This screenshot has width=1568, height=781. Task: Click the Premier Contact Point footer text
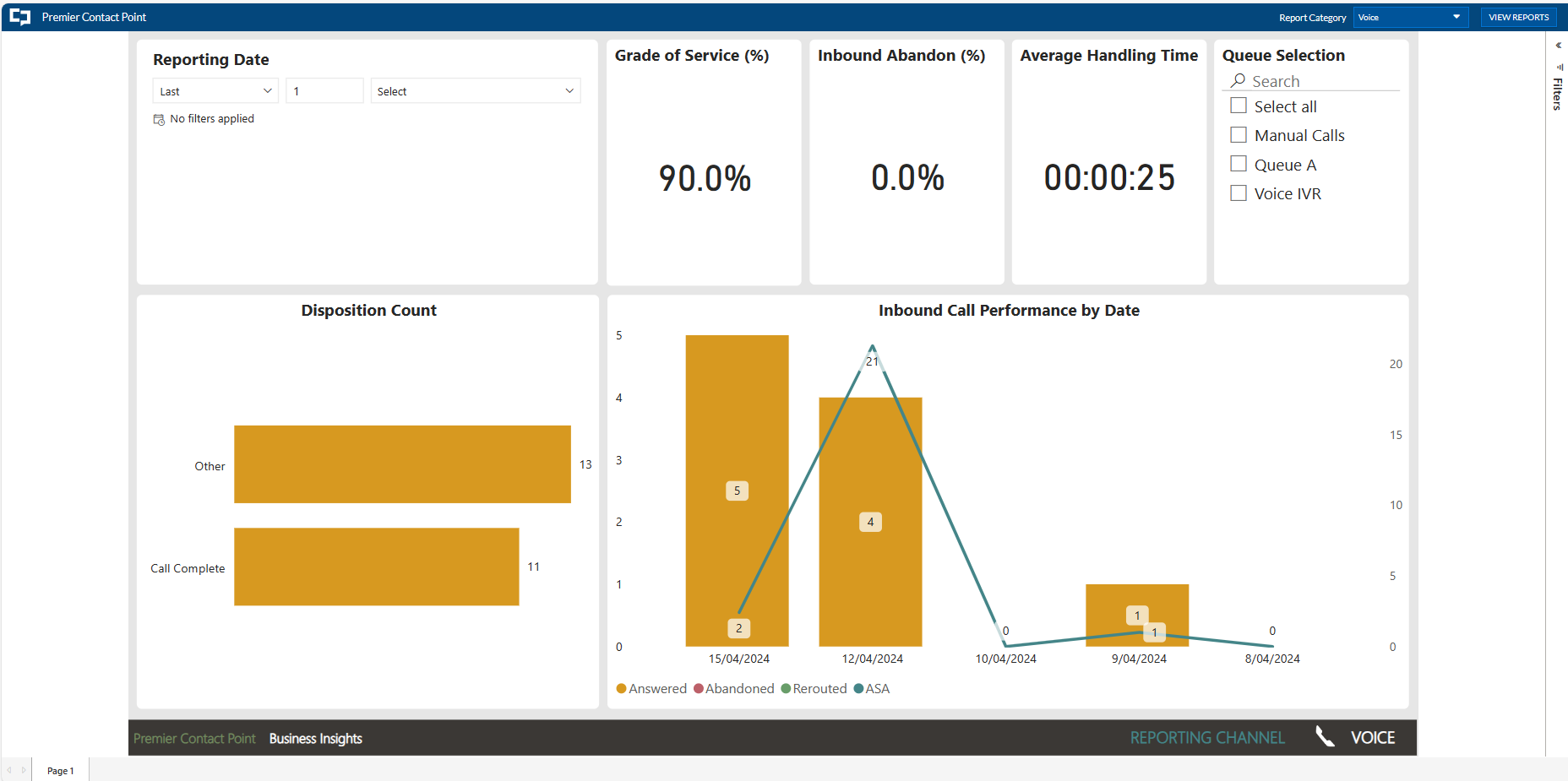pyautogui.click(x=194, y=739)
